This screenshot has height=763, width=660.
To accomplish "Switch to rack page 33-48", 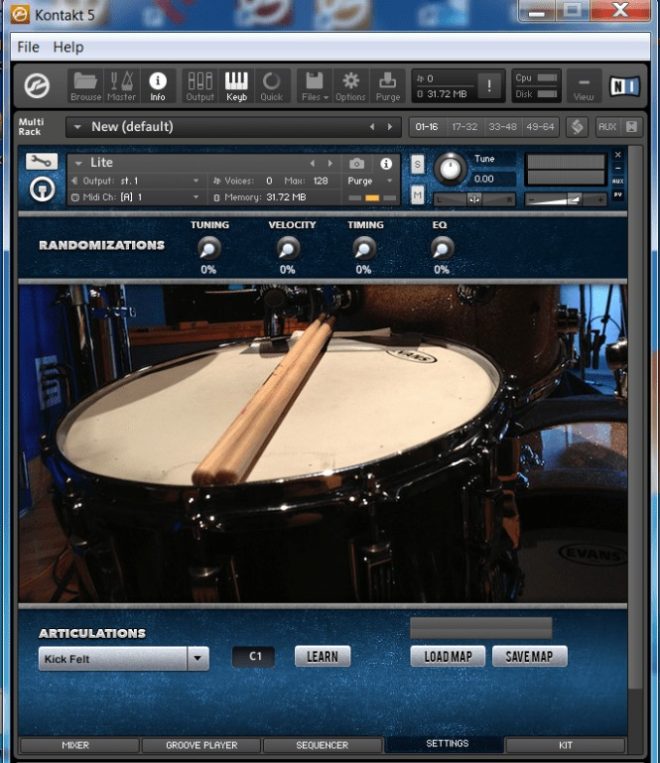I will 502,127.
